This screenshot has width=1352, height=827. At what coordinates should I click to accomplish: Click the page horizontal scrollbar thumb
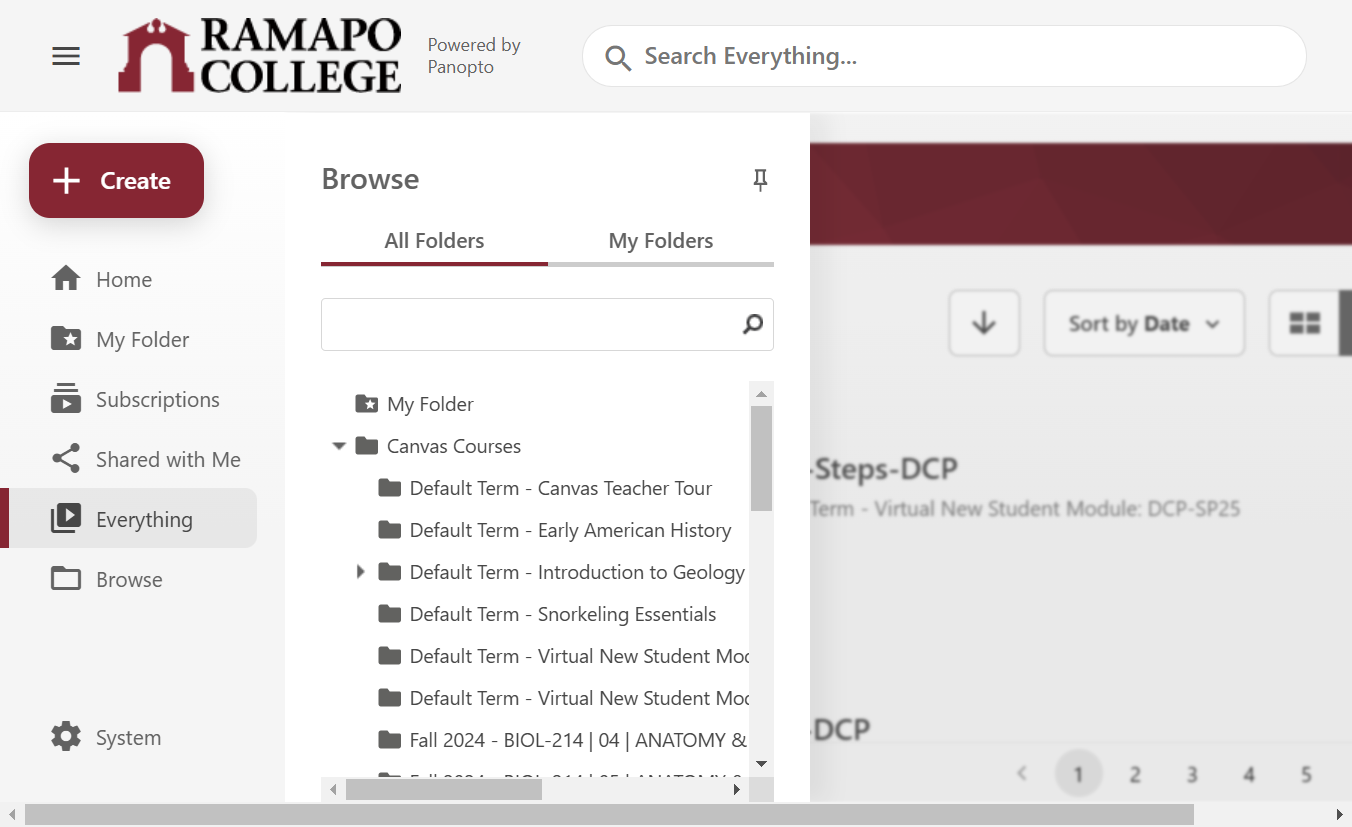[609, 814]
